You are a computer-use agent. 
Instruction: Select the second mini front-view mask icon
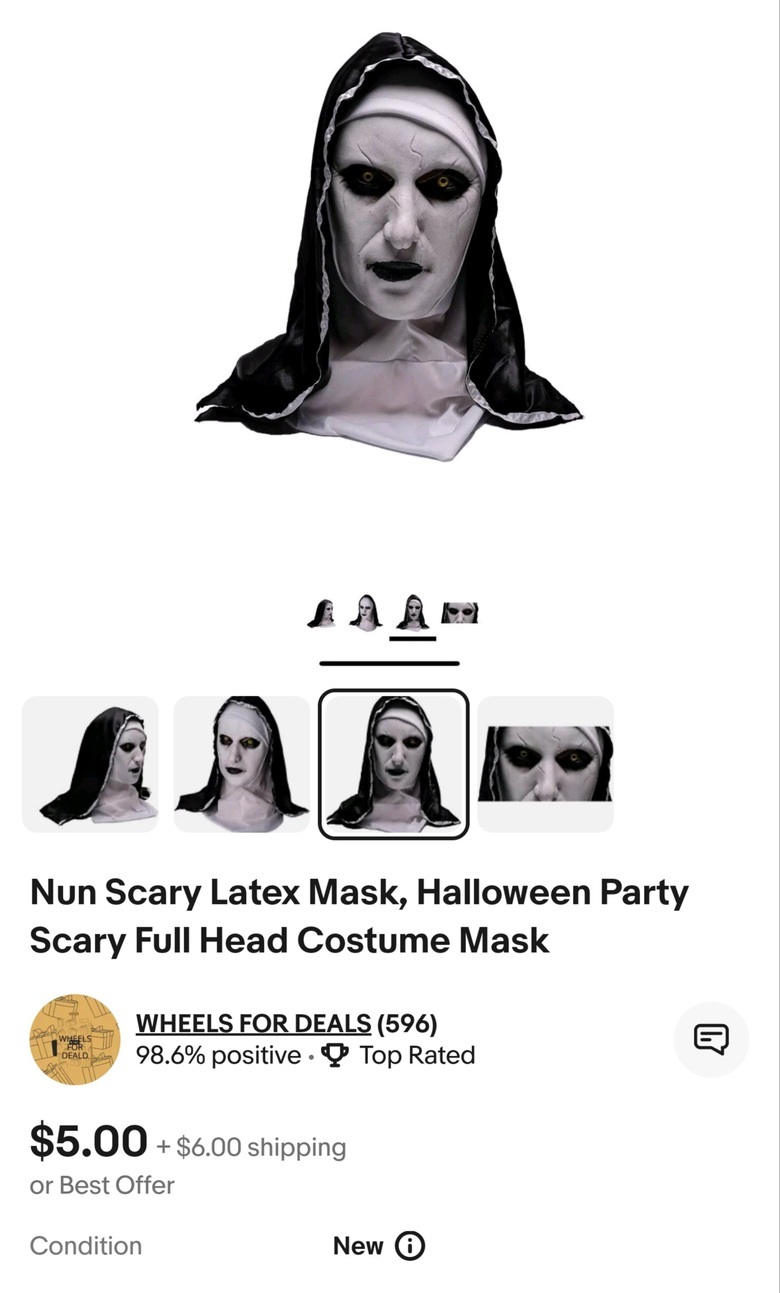(x=366, y=611)
